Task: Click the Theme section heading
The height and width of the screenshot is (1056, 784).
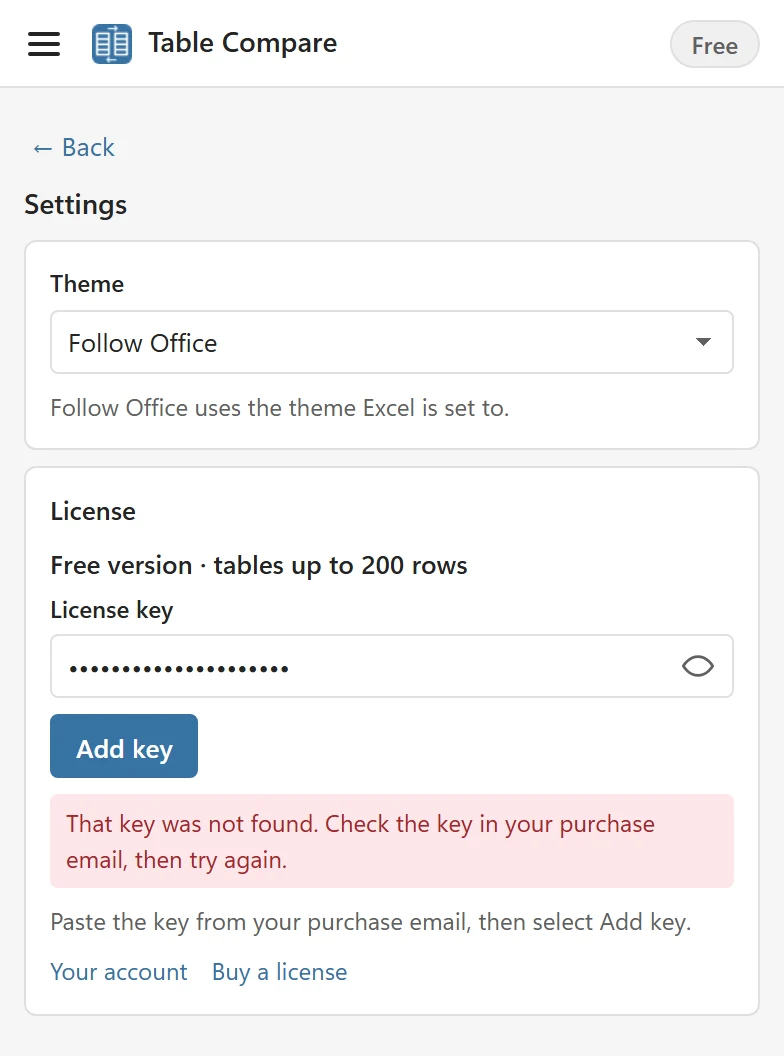Action: tap(87, 284)
